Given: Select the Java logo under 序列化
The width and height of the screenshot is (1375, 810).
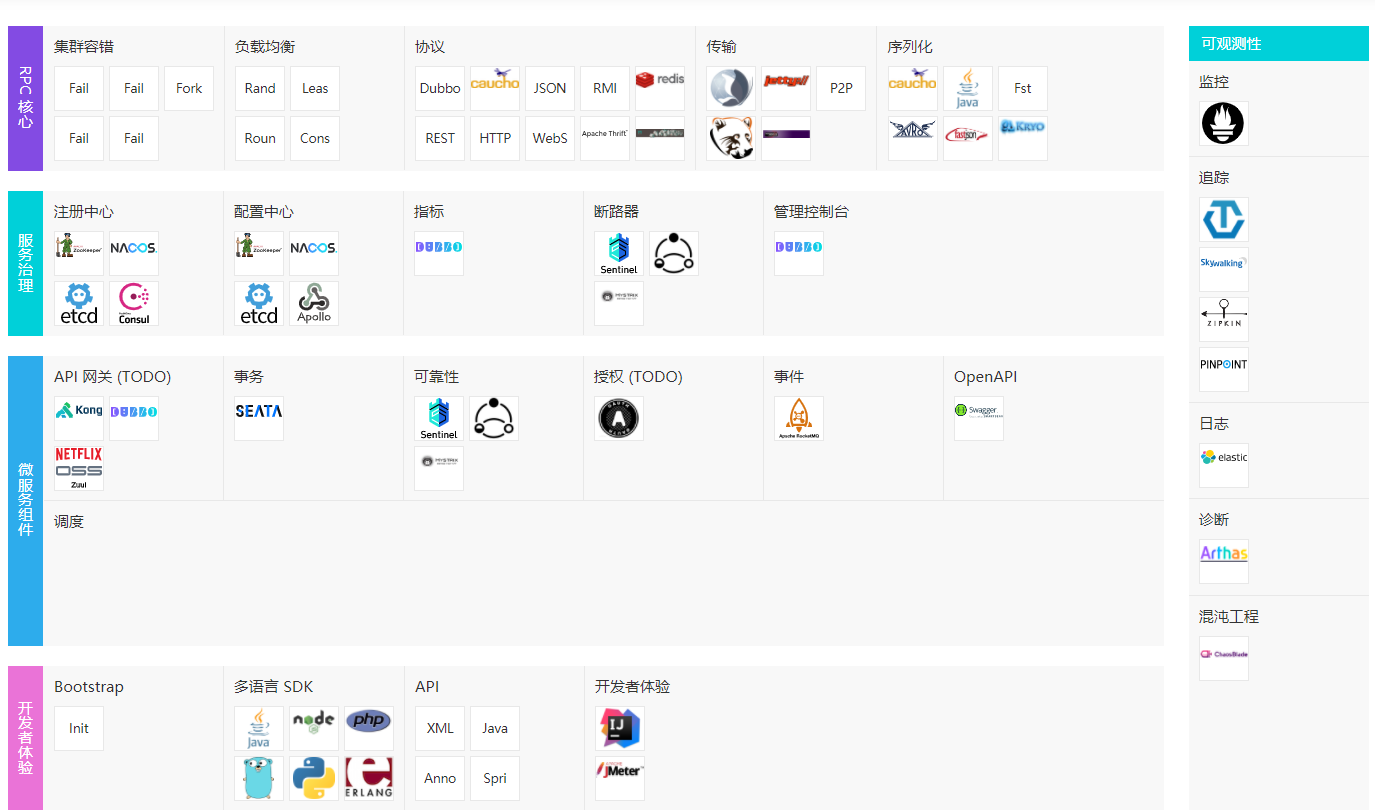Looking at the screenshot, I should click(x=968, y=88).
